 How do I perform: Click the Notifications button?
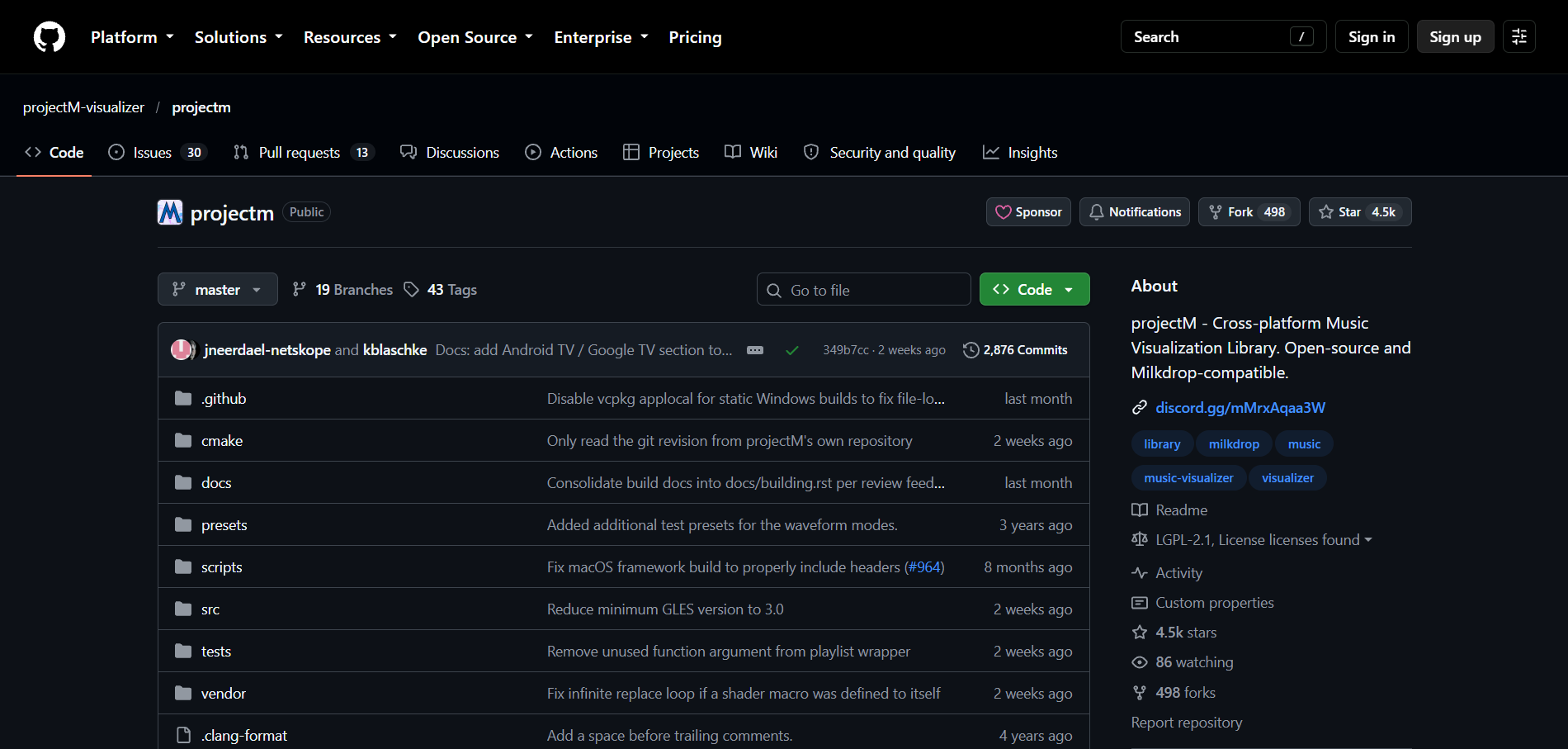1135,212
